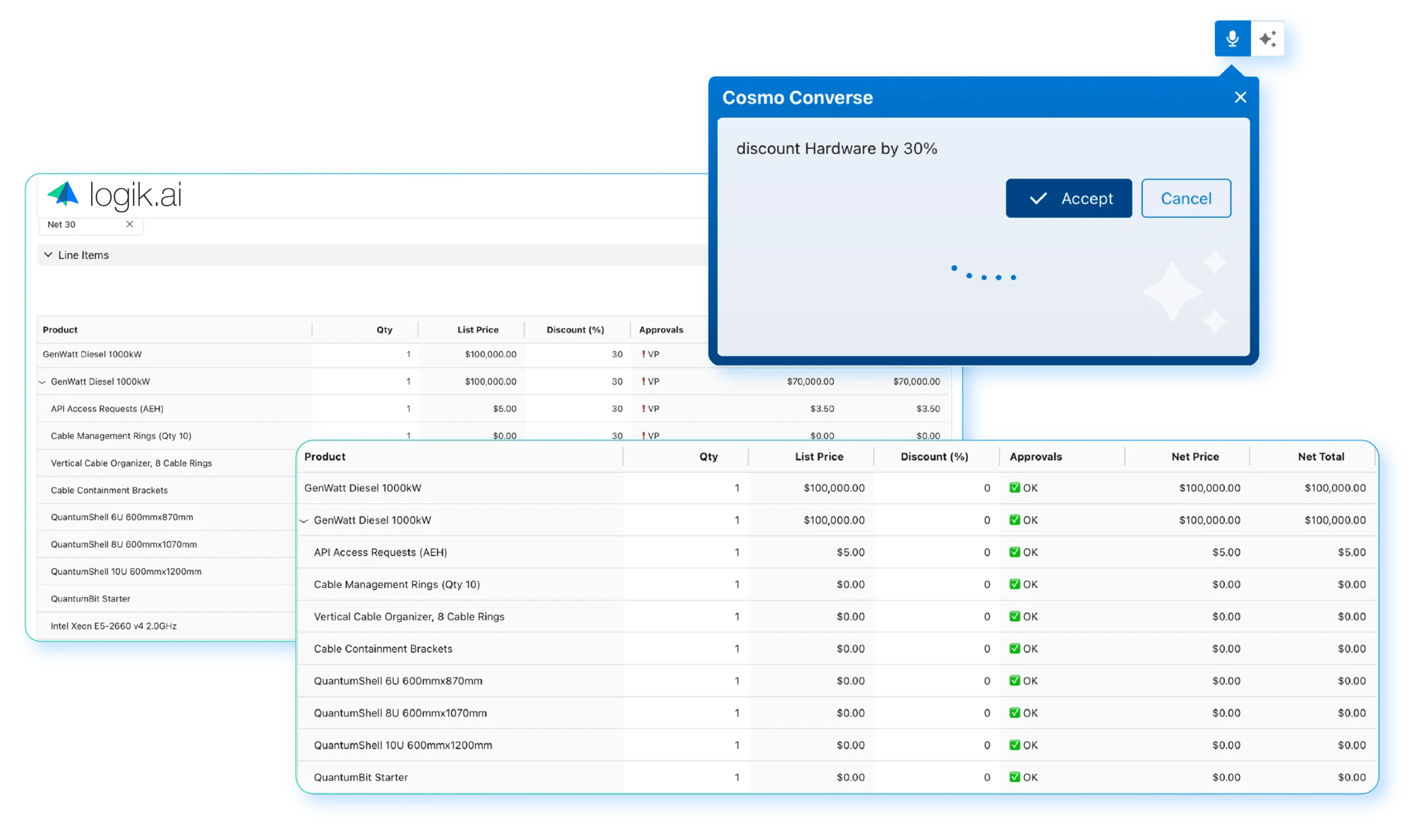This screenshot has height=840, width=1412.
Task: Click List Price header in back table
Action: click(478, 330)
